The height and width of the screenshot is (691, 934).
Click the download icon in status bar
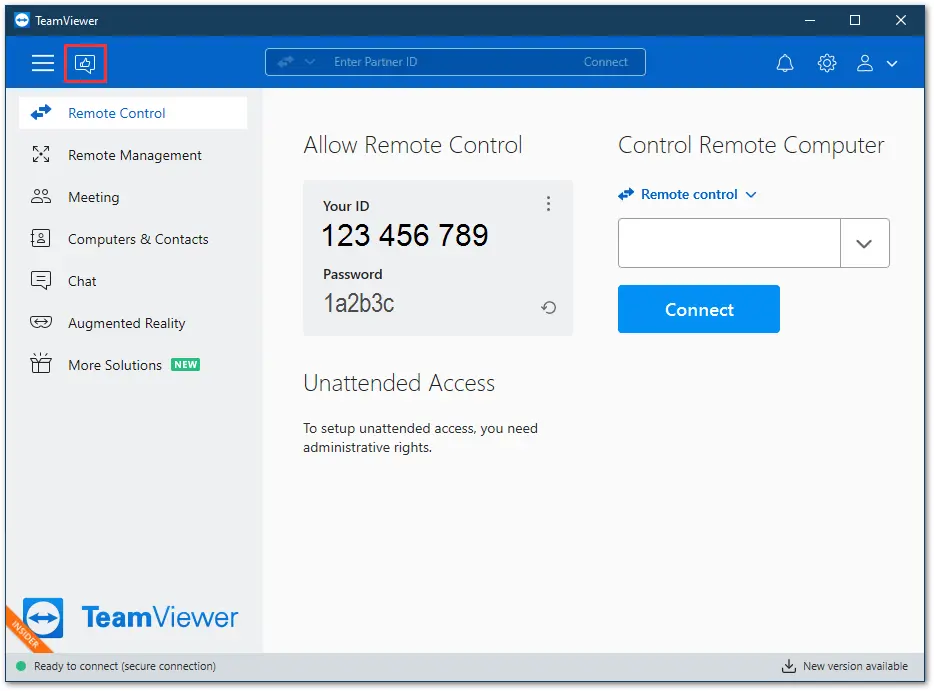tap(788, 666)
